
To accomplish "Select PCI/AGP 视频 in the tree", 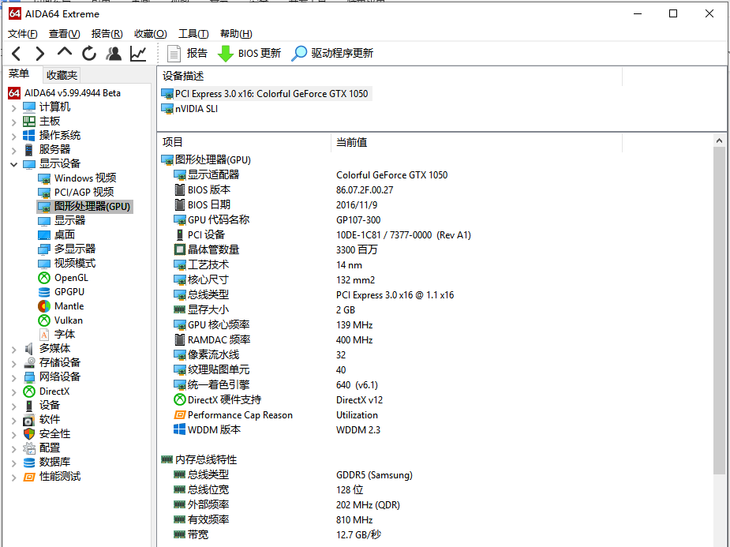I will coord(84,192).
